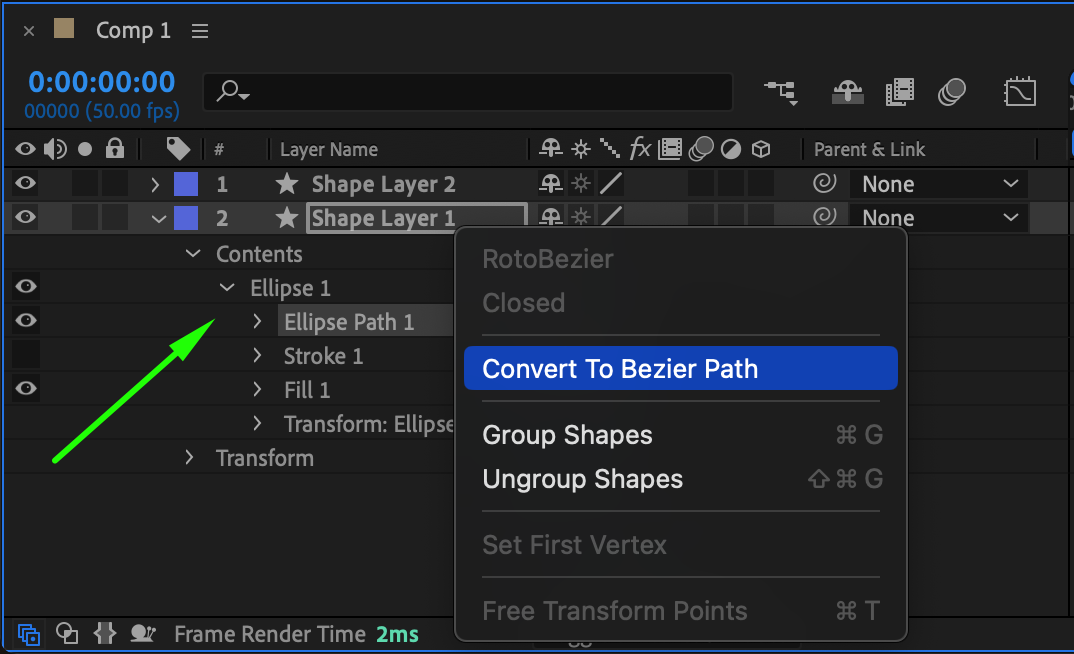Click the Transfer Controls pane icon
The image size is (1074, 654).
[x=67, y=634]
